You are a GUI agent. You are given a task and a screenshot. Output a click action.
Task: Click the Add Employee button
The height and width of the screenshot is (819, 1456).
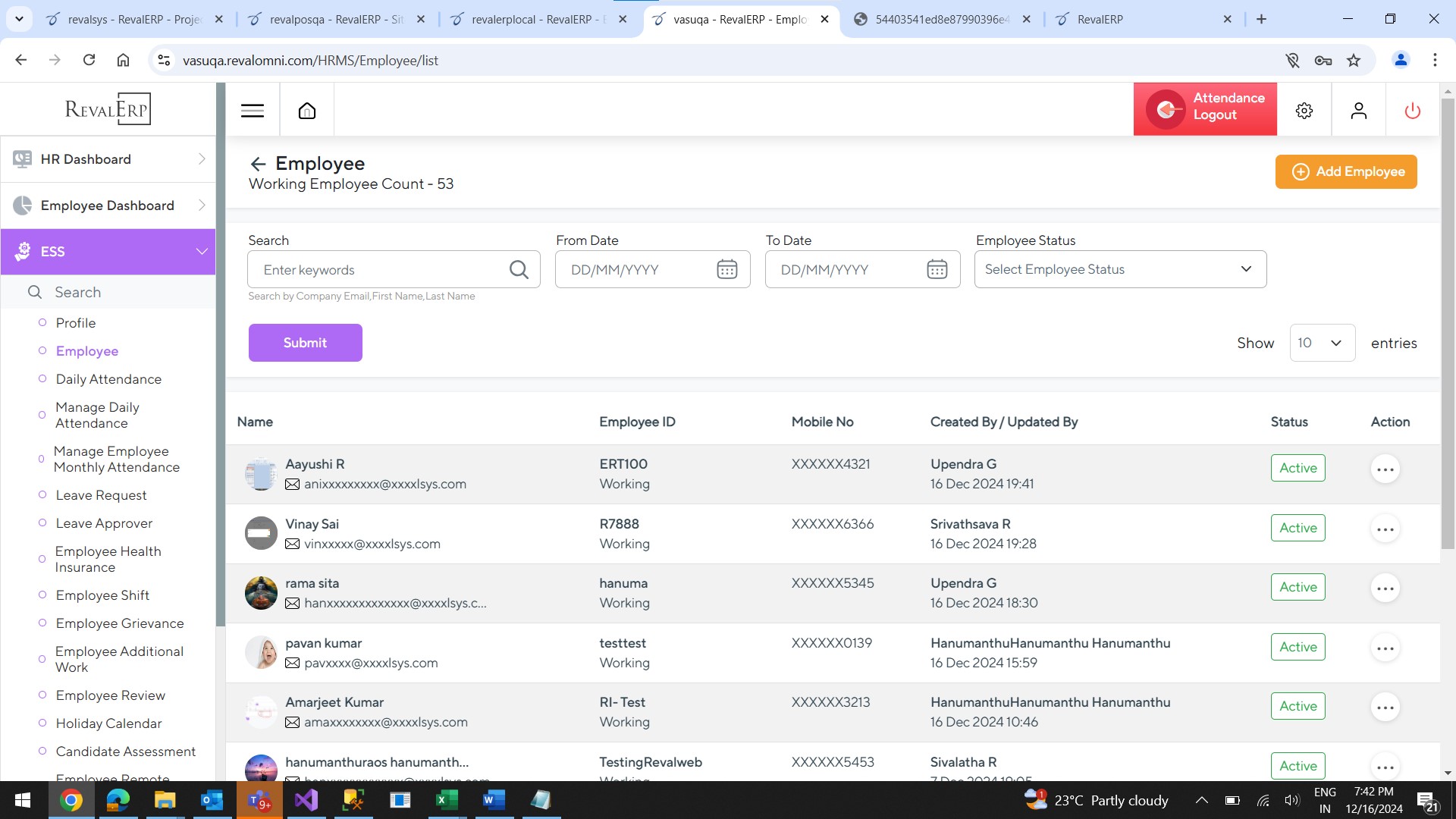click(1345, 171)
